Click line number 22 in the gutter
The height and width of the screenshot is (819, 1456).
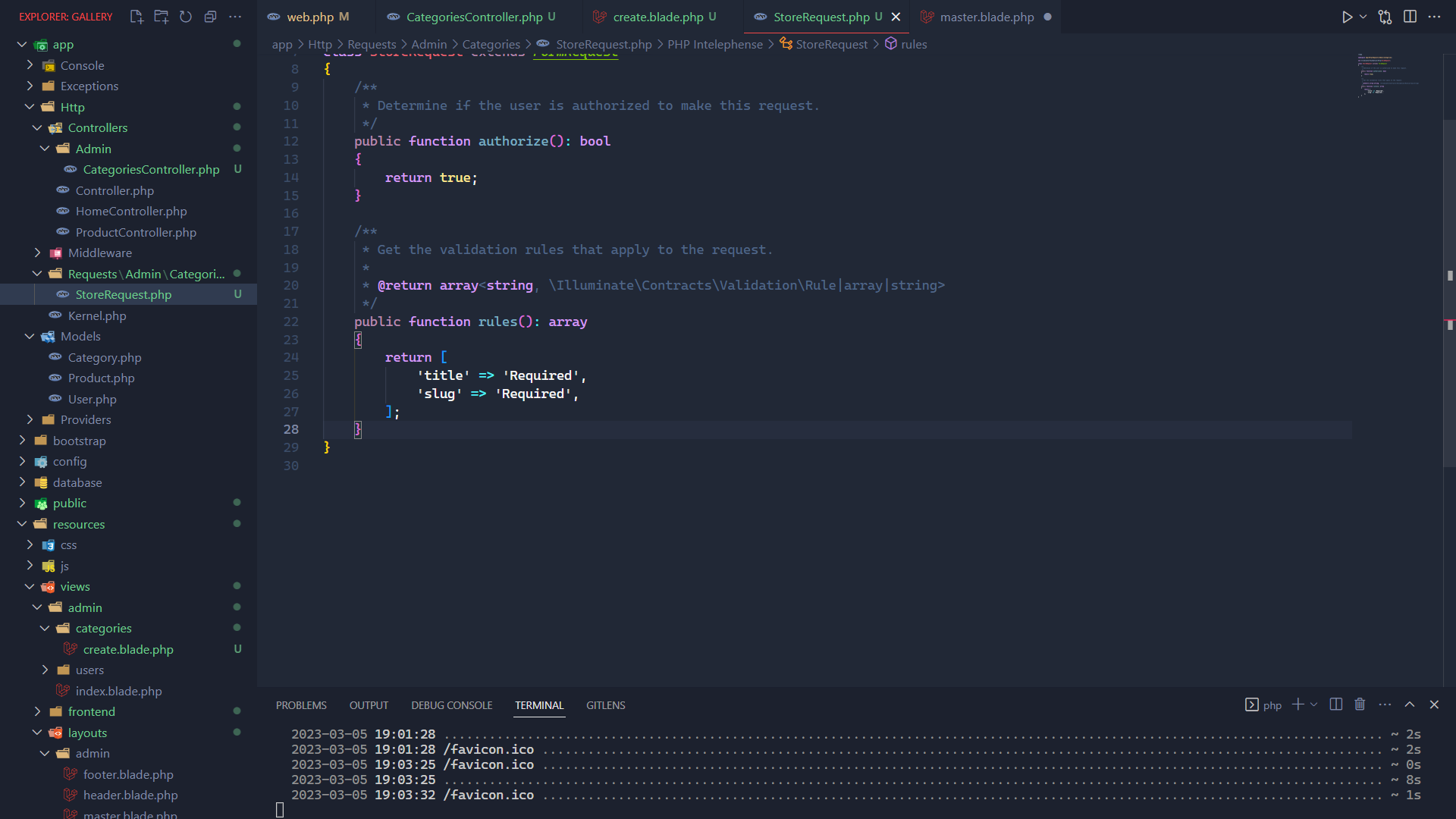coord(291,322)
